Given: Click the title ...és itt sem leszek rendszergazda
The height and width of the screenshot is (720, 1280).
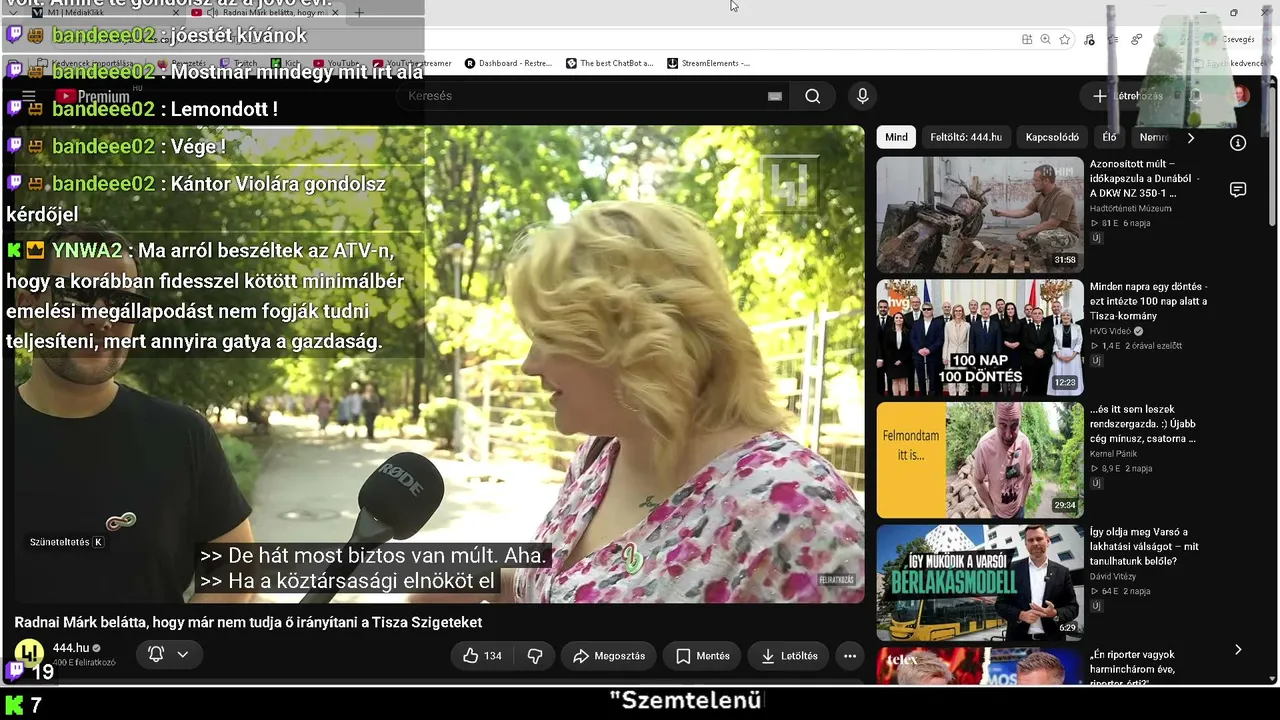Looking at the screenshot, I should tap(1143, 424).
